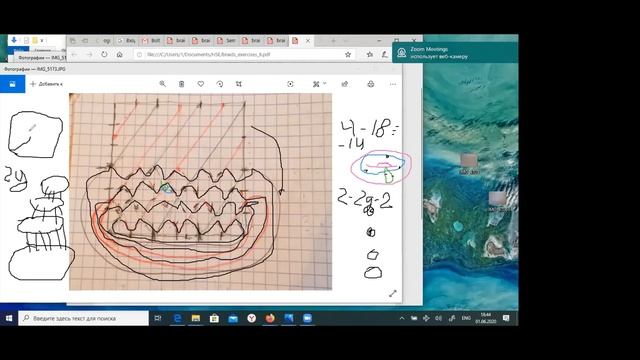Click the blue collection icon in Photos
This screenshot has width=640, height=360.
[12, 84]
